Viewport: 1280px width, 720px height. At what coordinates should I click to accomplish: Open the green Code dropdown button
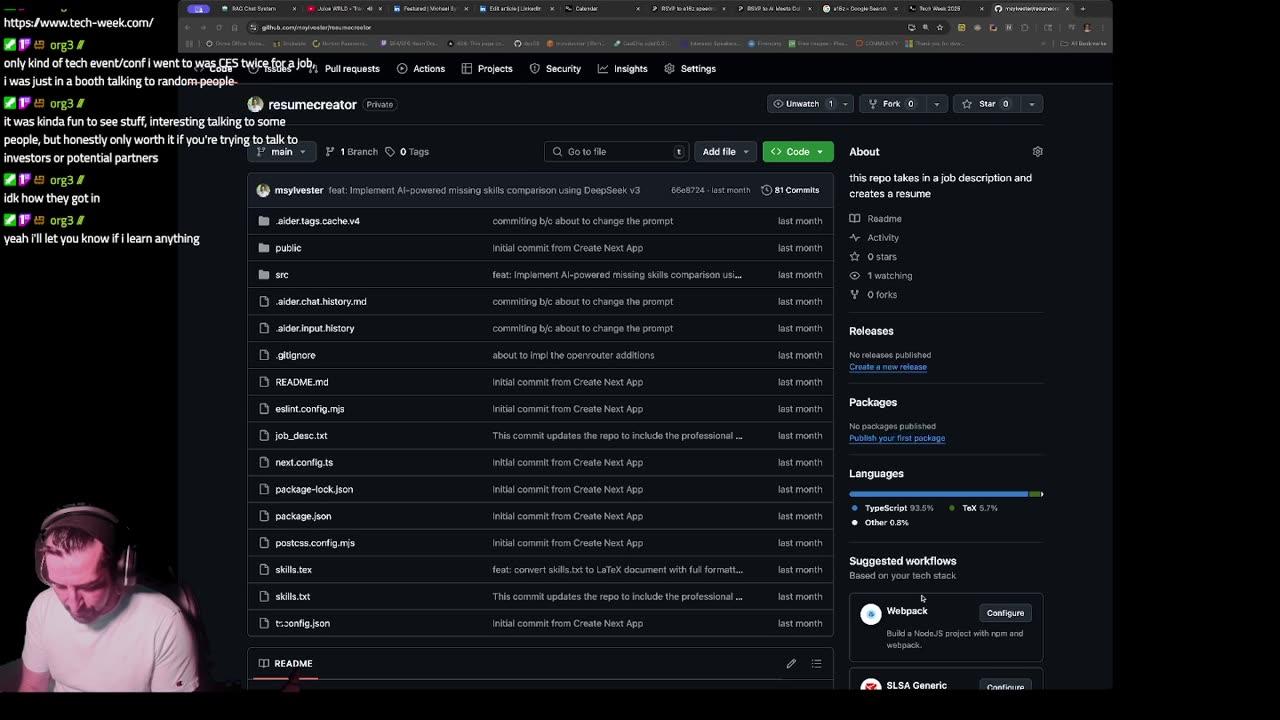pos(798,152)
